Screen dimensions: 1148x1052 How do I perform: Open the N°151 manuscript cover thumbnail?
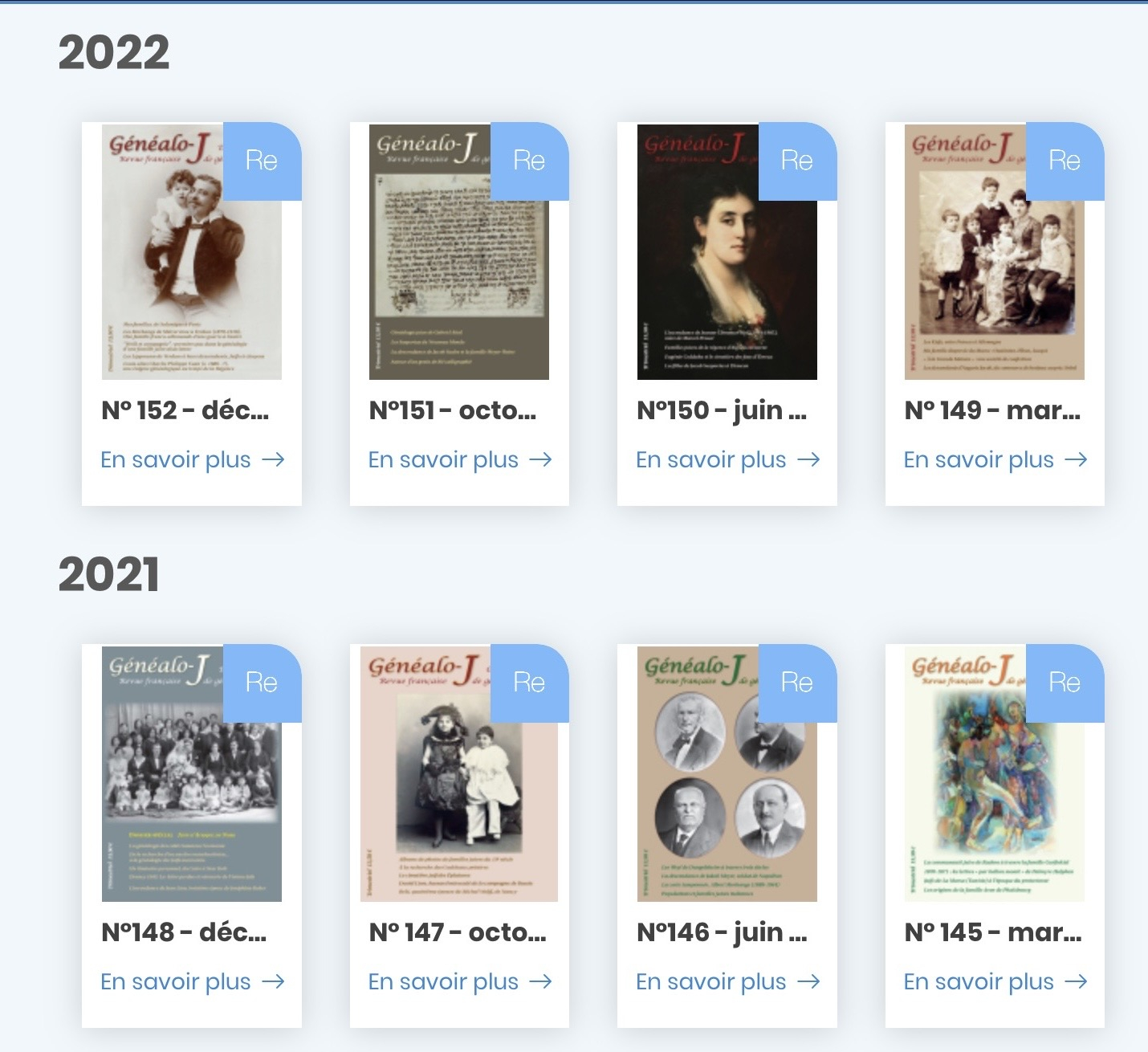[x=459, y=251]
